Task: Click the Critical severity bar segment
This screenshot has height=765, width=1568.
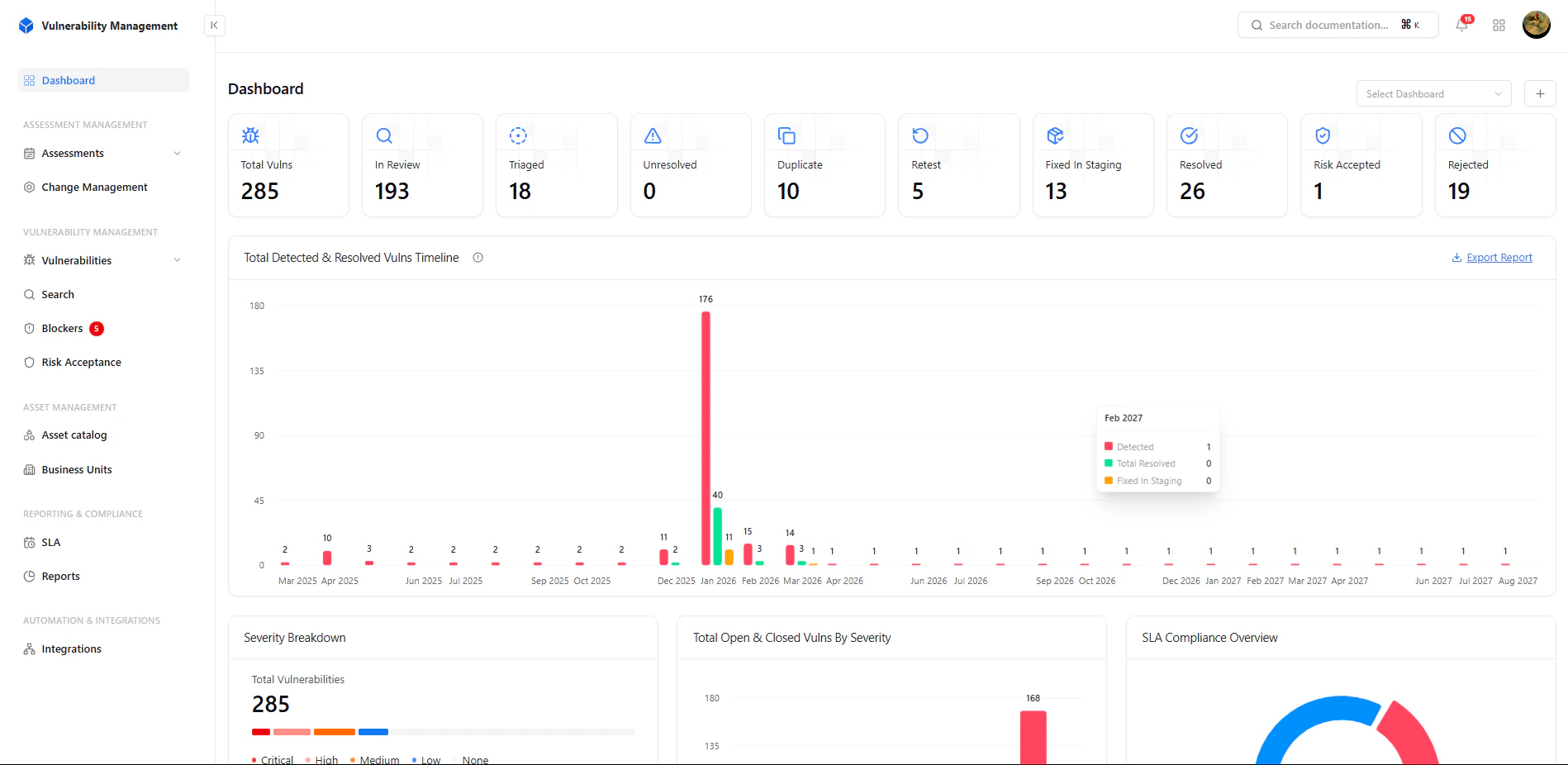Action: [261, 732]
